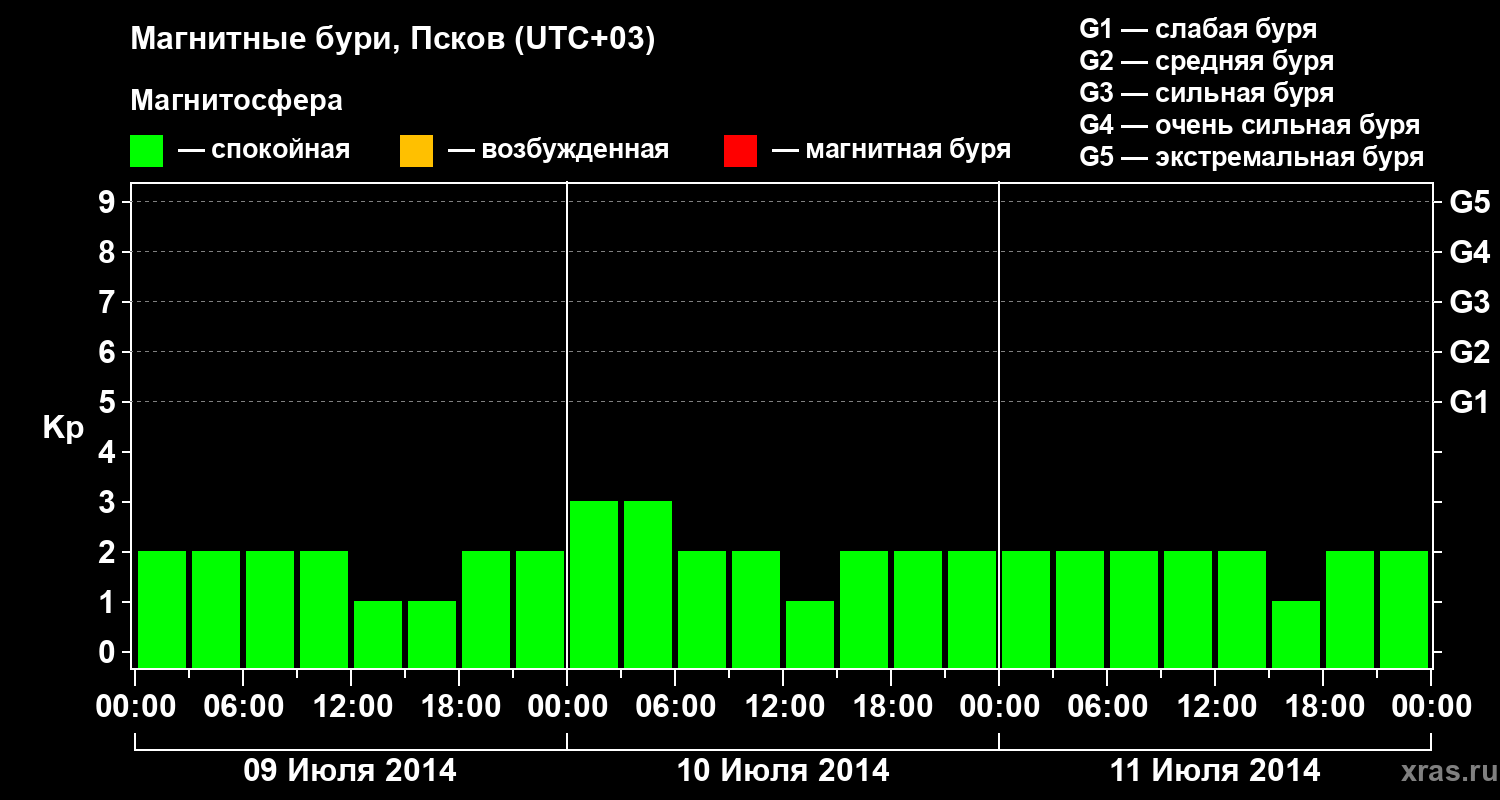Select the '09 Июля 2014' date label
The image size is (1500, 800).
pyautogui.click(x=350, y=771)
